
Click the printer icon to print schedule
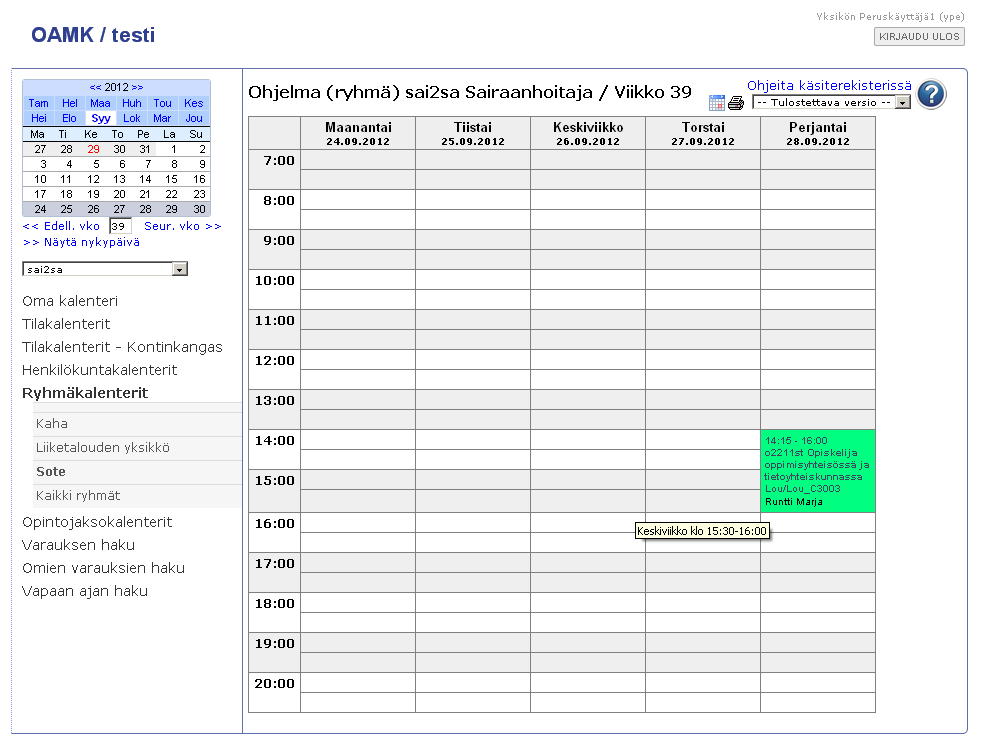736,103
